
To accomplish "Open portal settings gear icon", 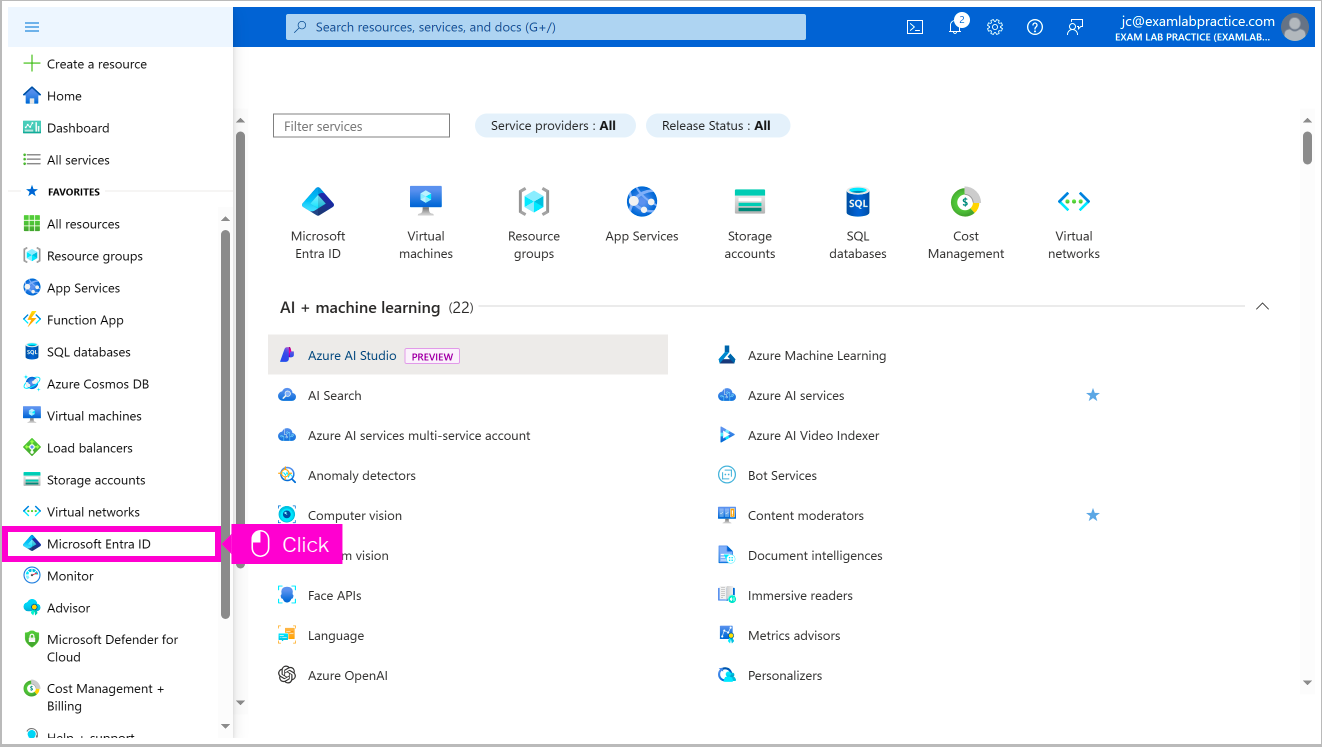I will pyautogui.click(x=995, y=27).
